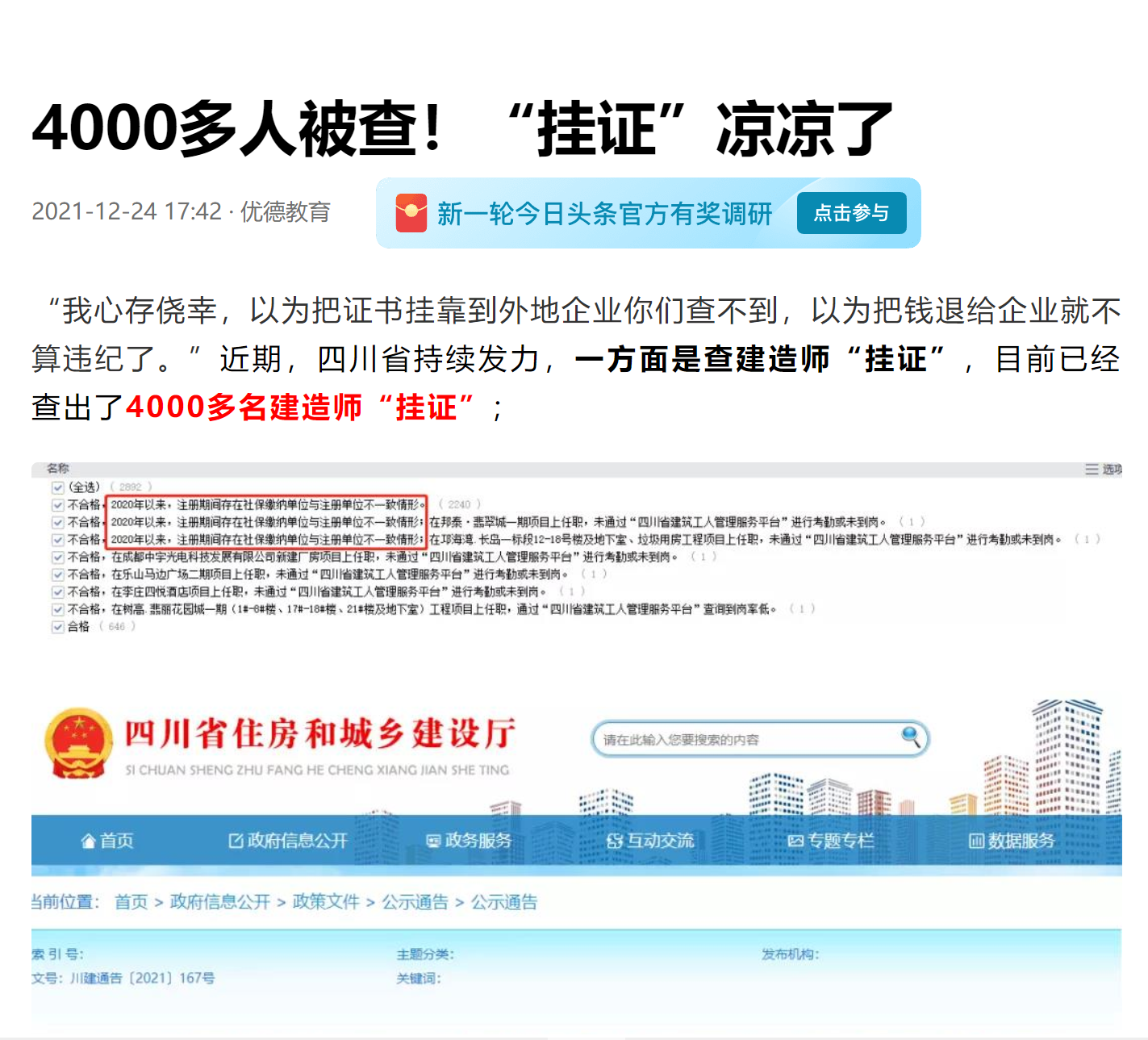Click the first 公示通告 breadcrumb link
This screenshot has height=1040, width=1148.
tap(415, 902)
